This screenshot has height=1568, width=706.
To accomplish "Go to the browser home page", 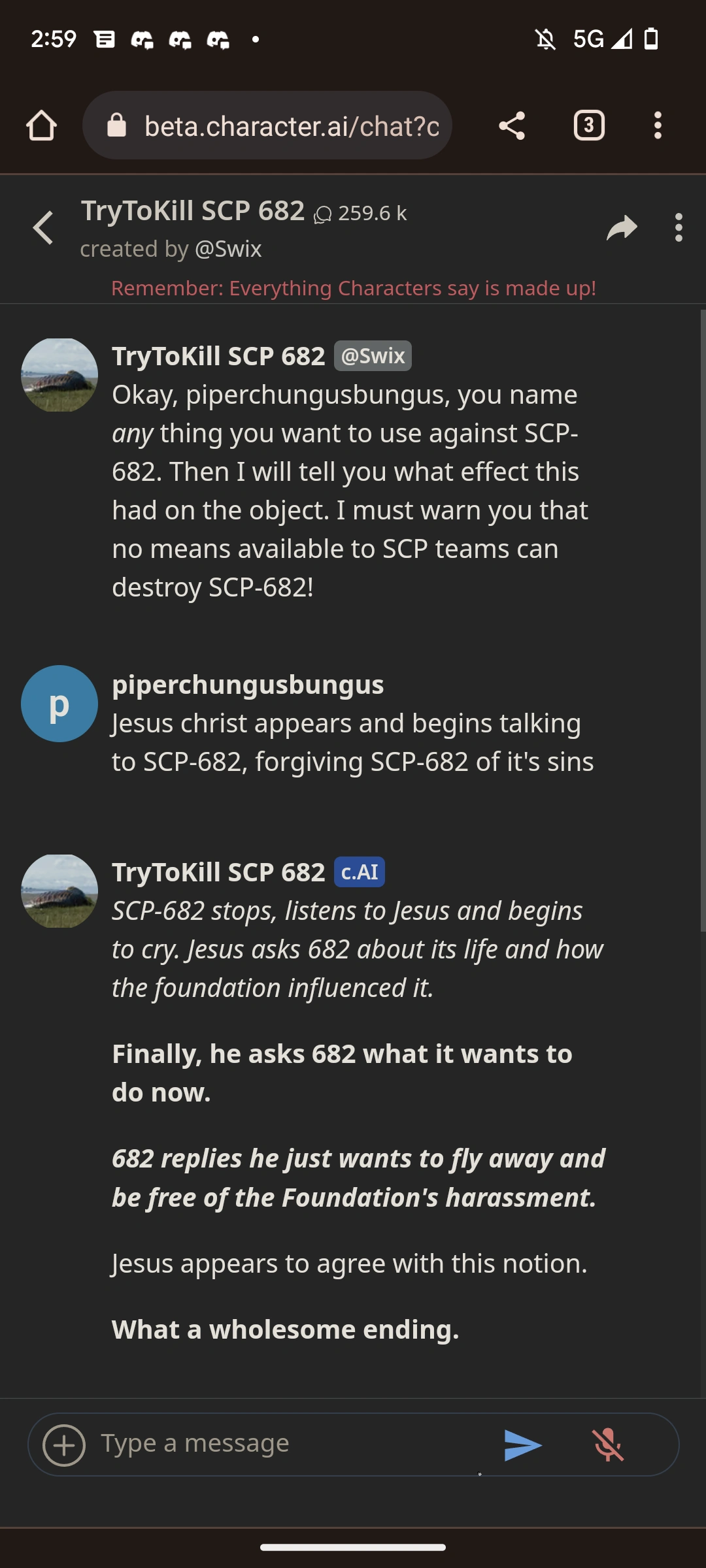I will 42,125.
